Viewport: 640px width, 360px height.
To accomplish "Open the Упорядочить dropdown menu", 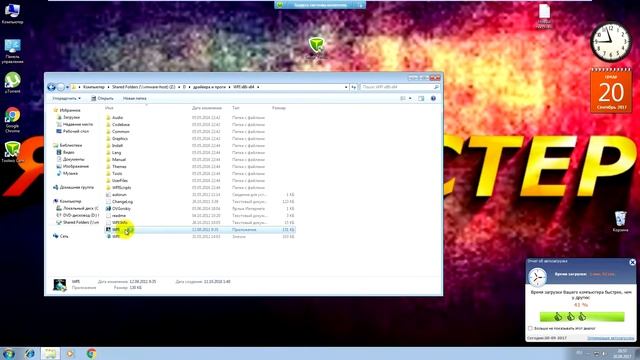I will tap(66, 98).
